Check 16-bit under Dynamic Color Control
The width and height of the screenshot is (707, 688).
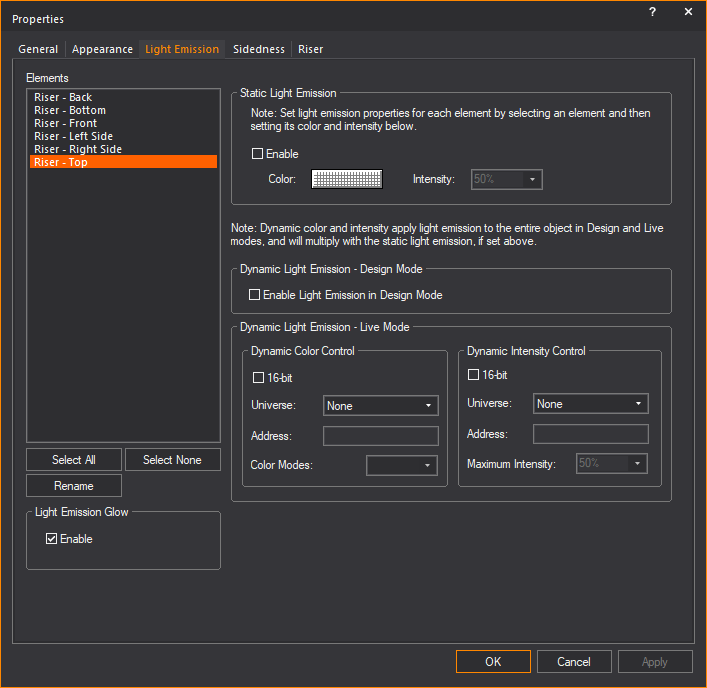[259, 378]
